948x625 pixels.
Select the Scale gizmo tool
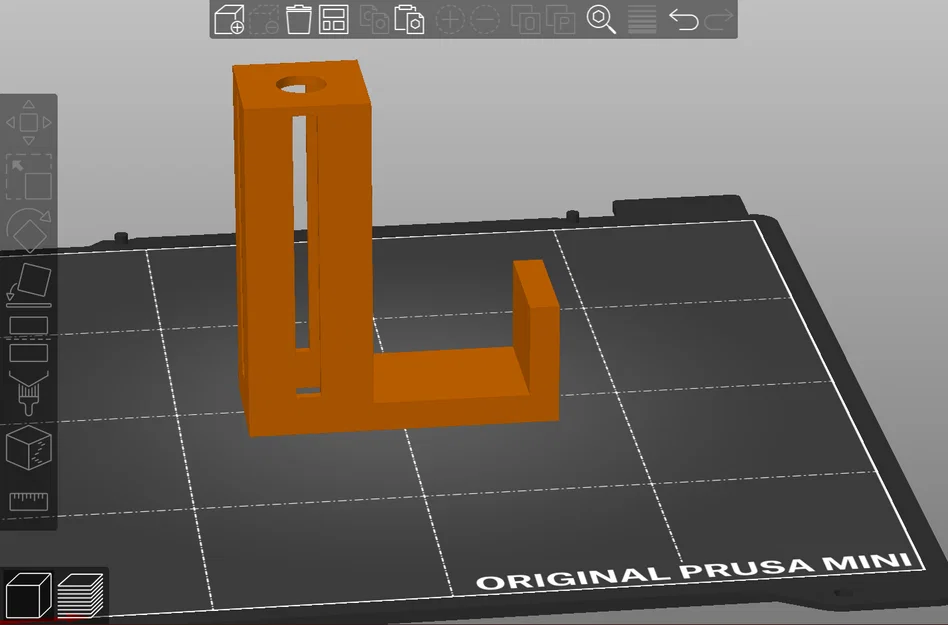coord(28,176)
